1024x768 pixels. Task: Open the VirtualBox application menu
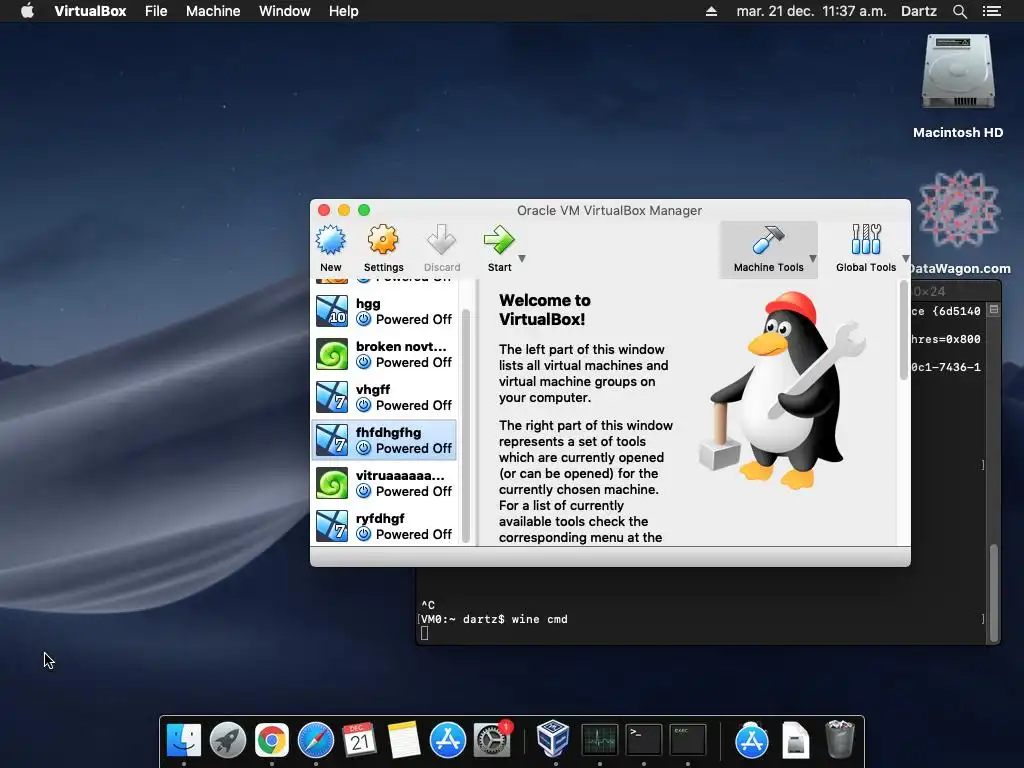coord(90,11)
